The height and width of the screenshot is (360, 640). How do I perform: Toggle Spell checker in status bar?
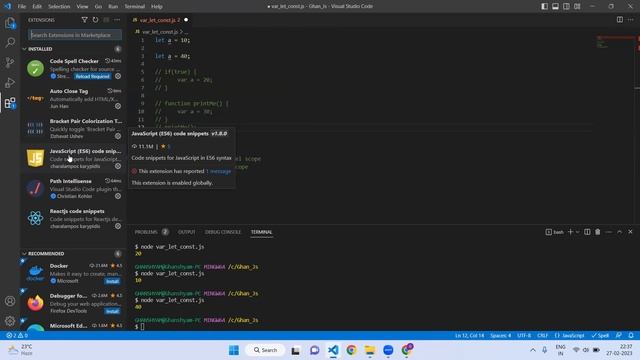point(600,335)
